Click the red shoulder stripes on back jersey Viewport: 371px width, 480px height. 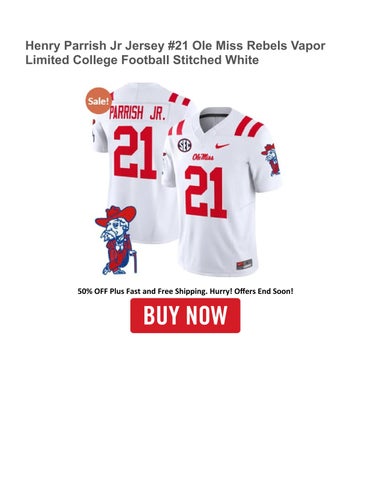179,99
